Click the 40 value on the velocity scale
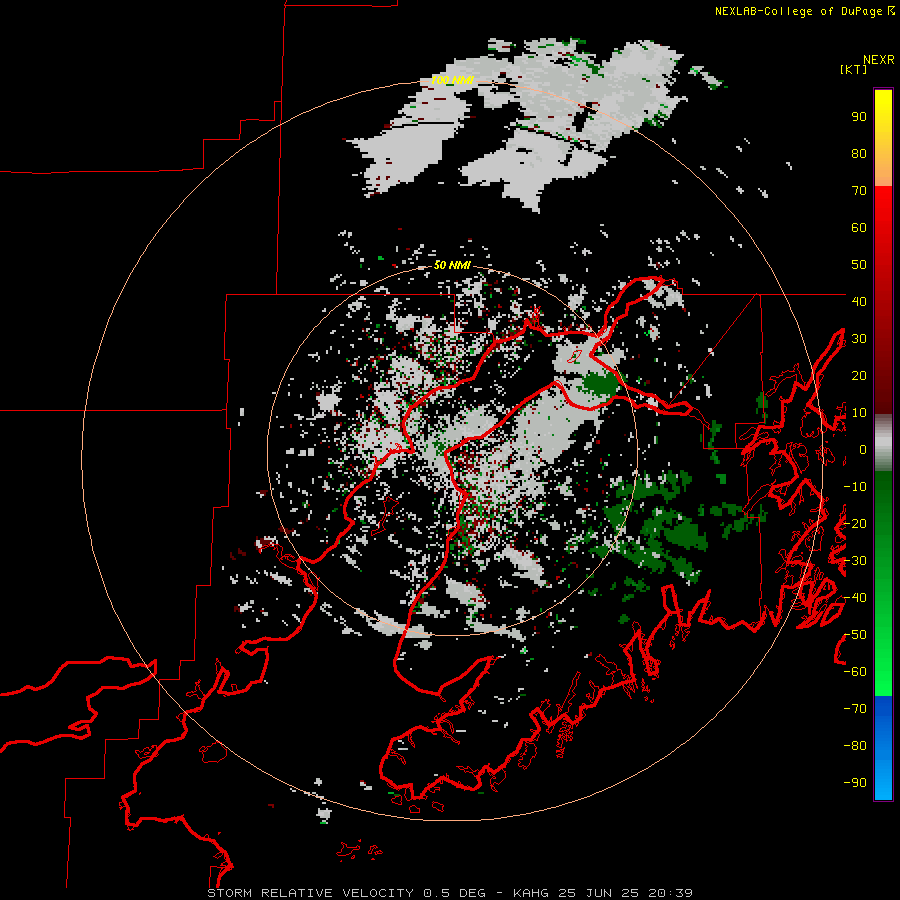900x900 pixels. point(859,301)
